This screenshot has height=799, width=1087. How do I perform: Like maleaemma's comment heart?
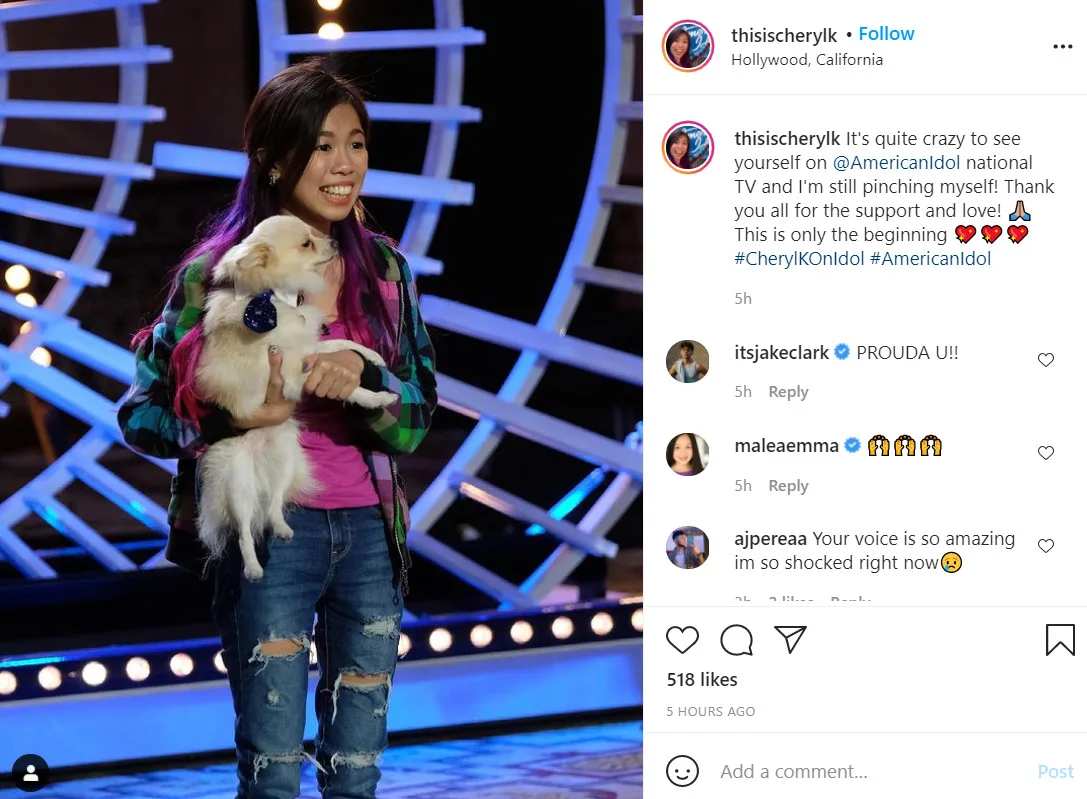[x=1045, y=453]
